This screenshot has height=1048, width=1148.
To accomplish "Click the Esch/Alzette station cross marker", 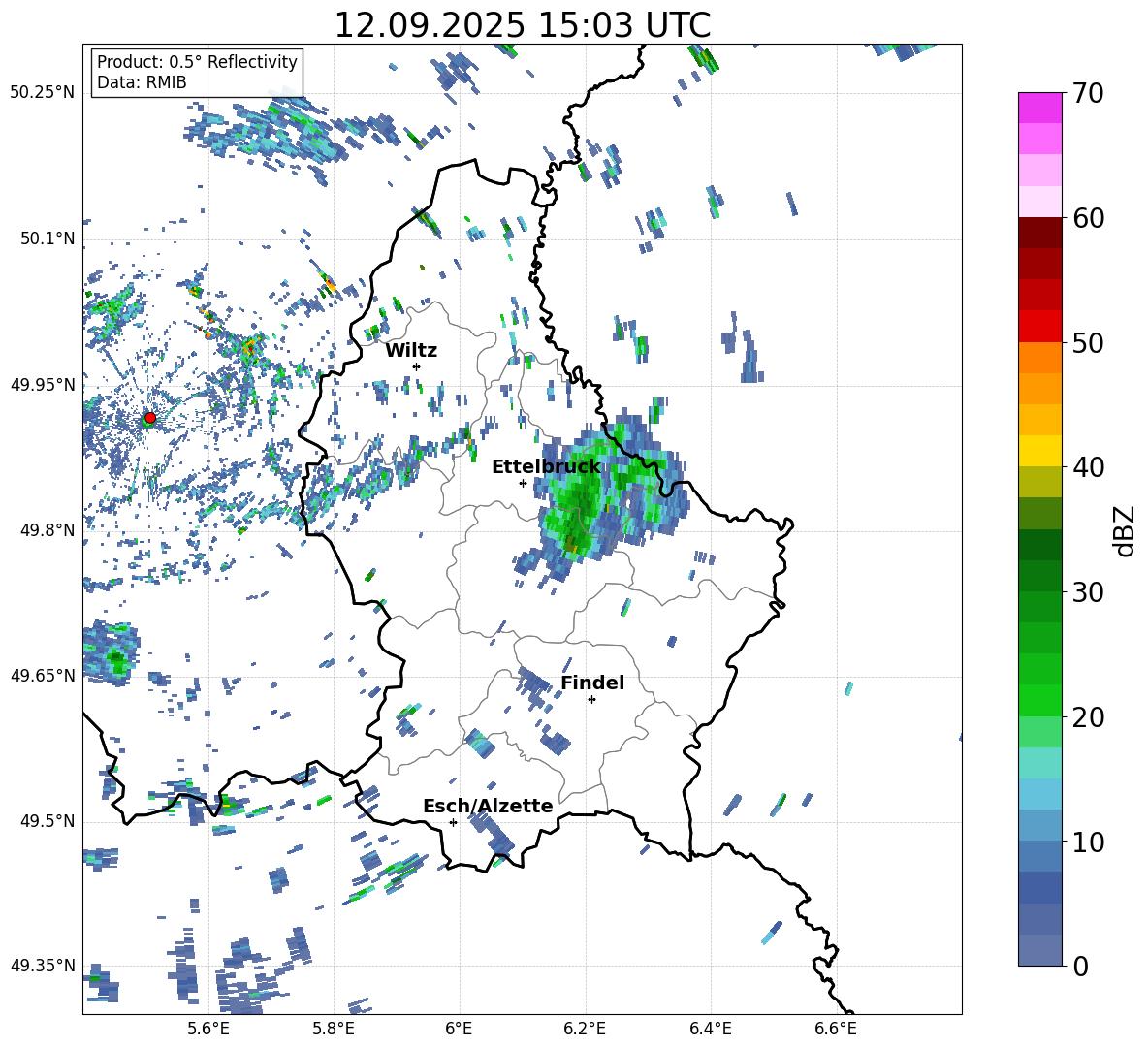I will [x=453, y=822].
